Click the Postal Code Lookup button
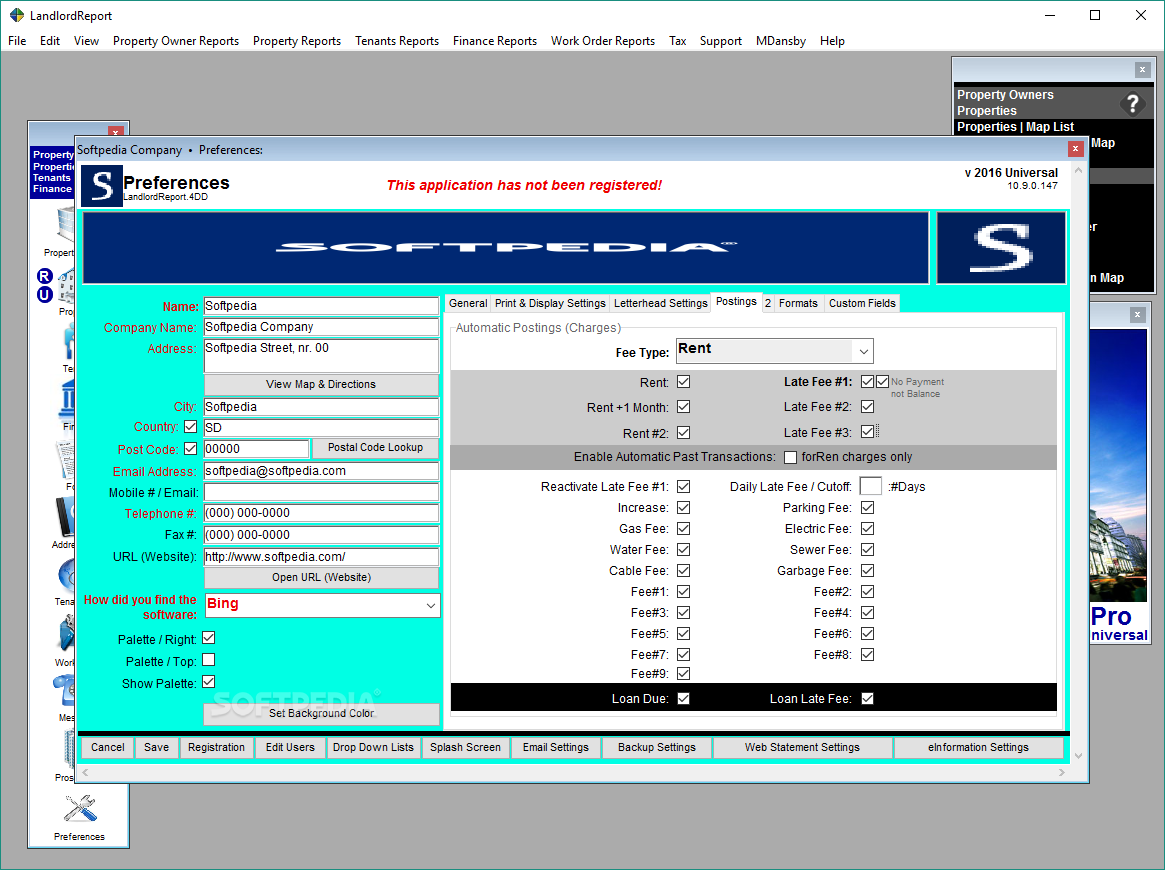 (375, 448)
